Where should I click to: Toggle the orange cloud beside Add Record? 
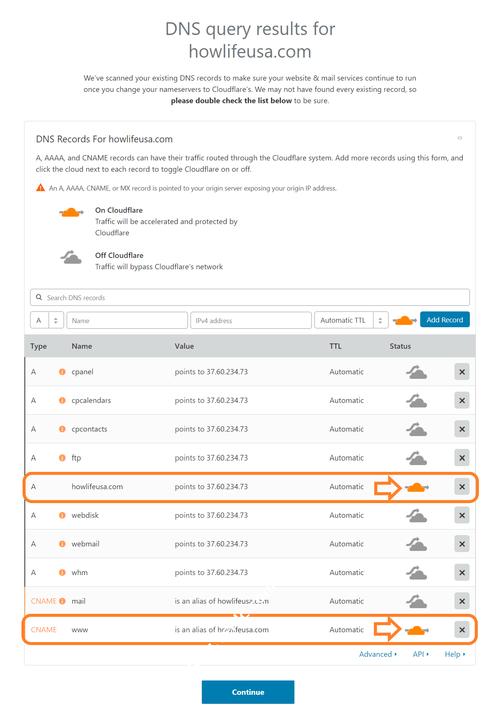(x=404, y=320)
